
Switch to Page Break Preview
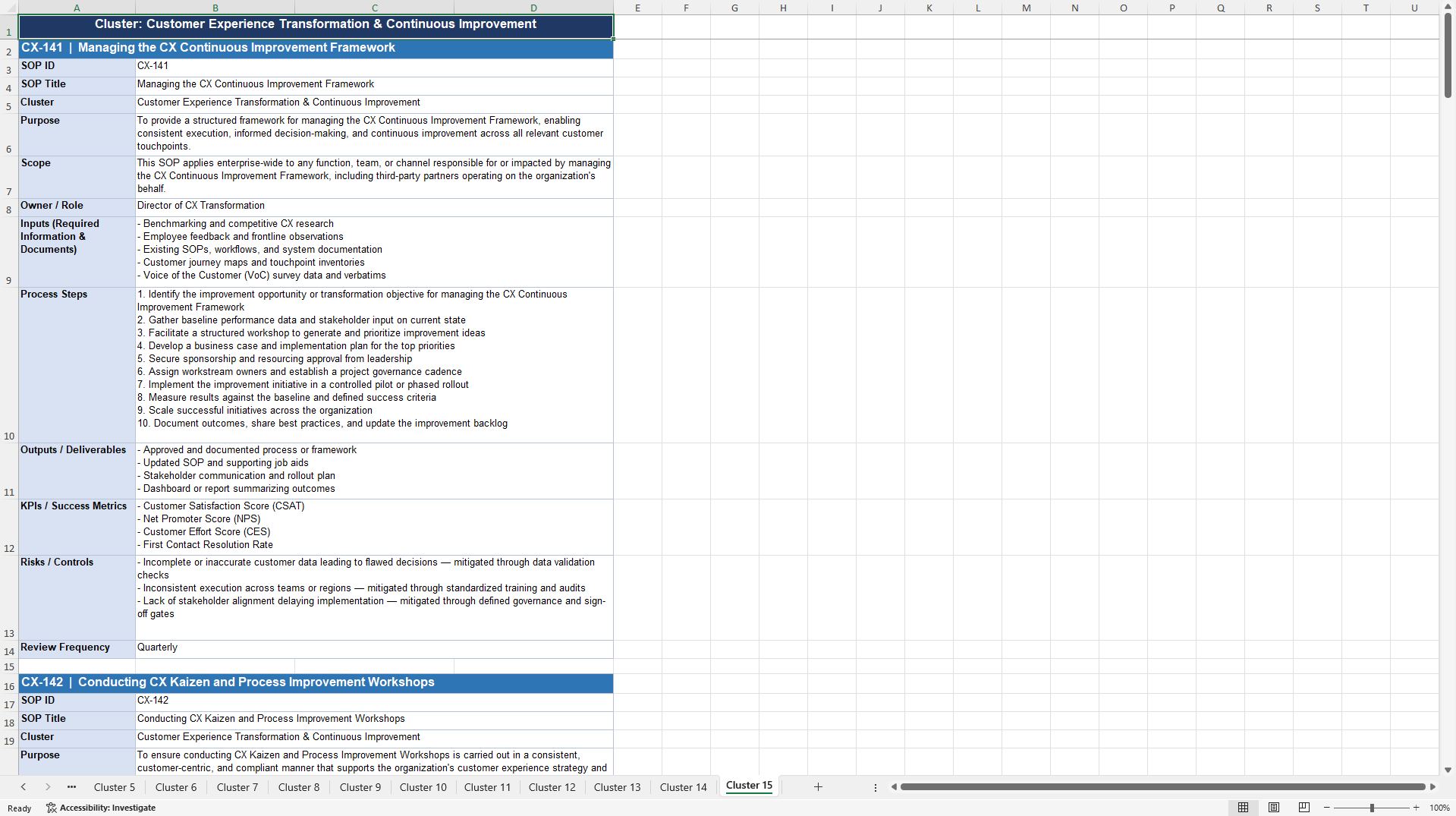(x=1304, y=808)
